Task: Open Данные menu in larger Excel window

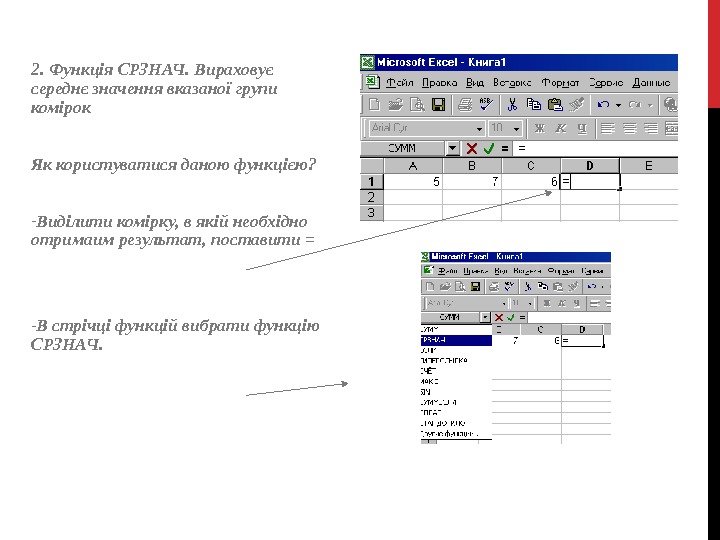Action: pyautogui.click(x=651, y=83)
